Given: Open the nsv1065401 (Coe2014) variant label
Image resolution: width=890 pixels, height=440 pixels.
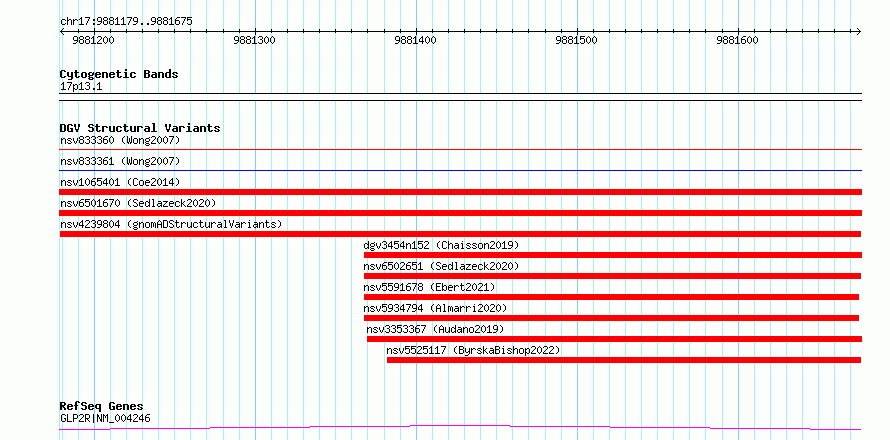Looking at the screenshot, I should [x=120, y=182].
